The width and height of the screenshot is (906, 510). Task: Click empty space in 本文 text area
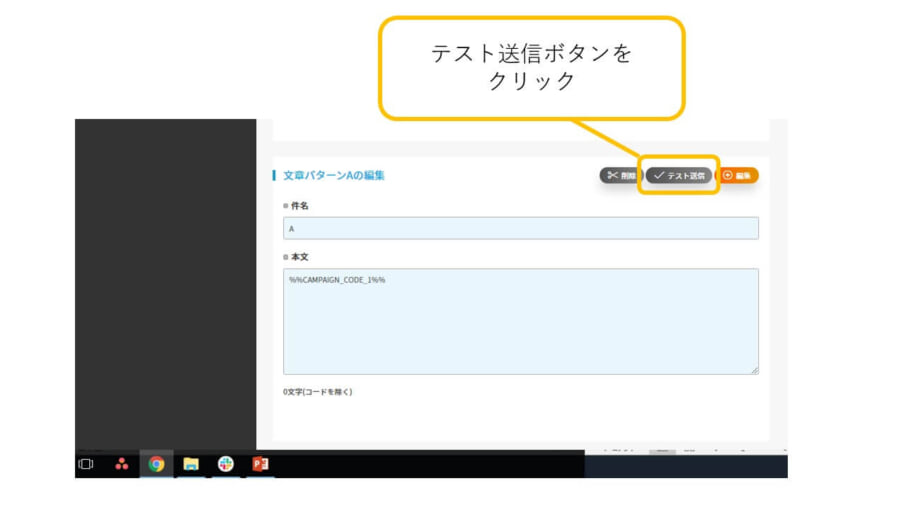tap(520, 330)
